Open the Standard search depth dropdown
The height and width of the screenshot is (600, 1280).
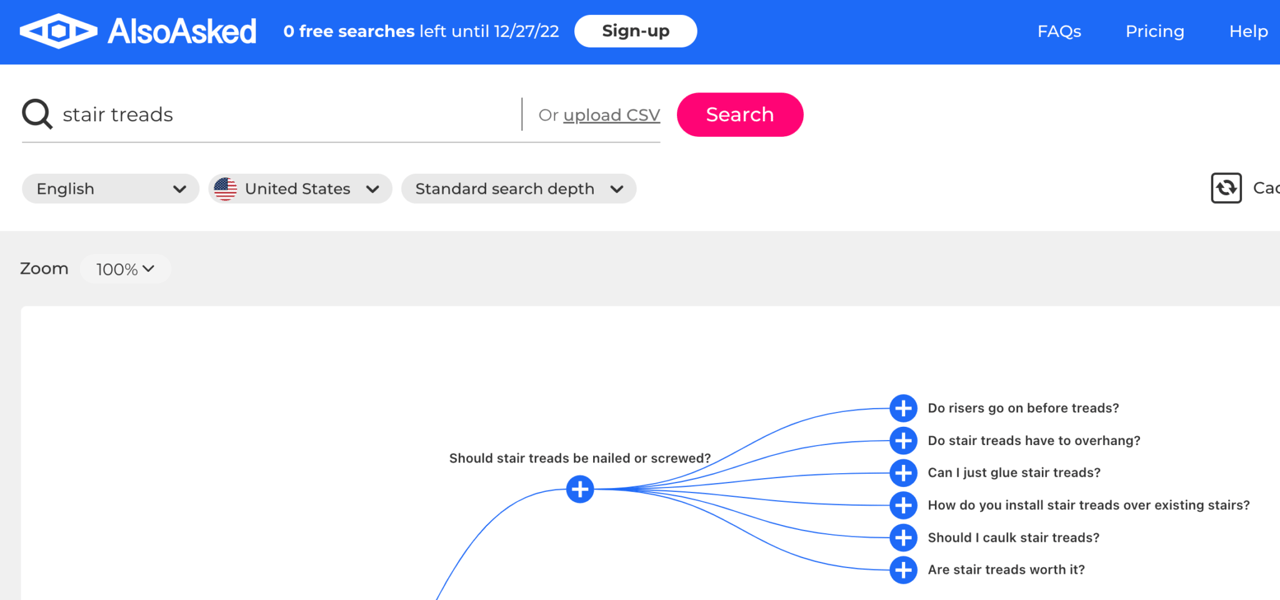click(518, 188)
